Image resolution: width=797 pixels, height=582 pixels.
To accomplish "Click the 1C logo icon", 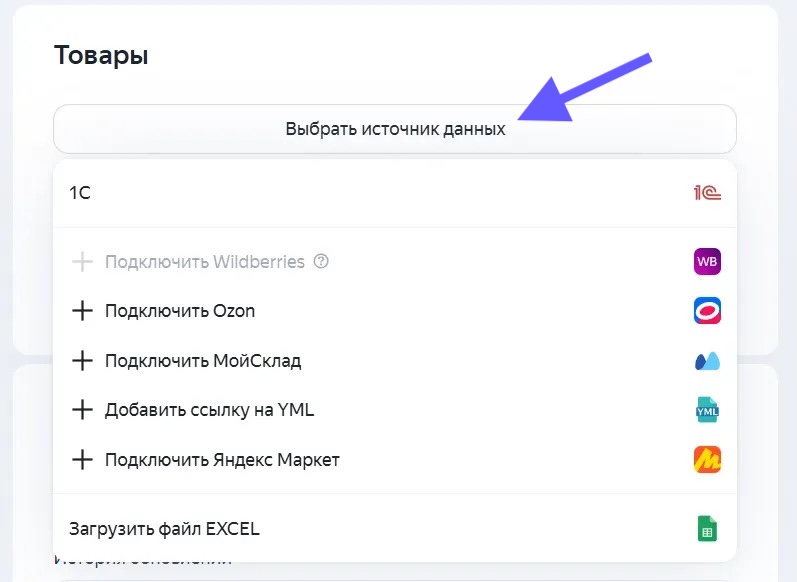I will [x=707, y=193].
